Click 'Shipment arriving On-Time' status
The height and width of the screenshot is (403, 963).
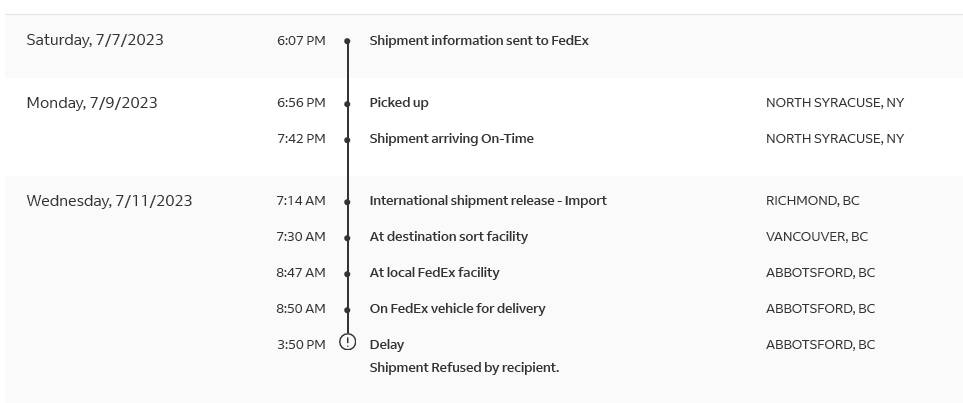tap(451, 139)
